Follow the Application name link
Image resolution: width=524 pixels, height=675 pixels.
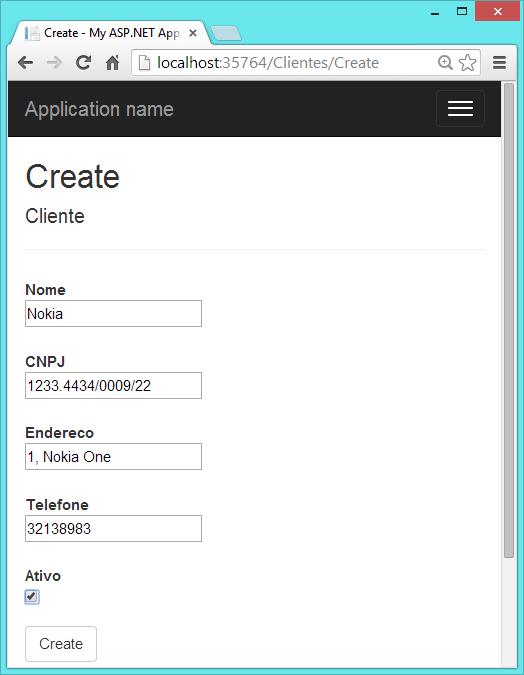99,109
